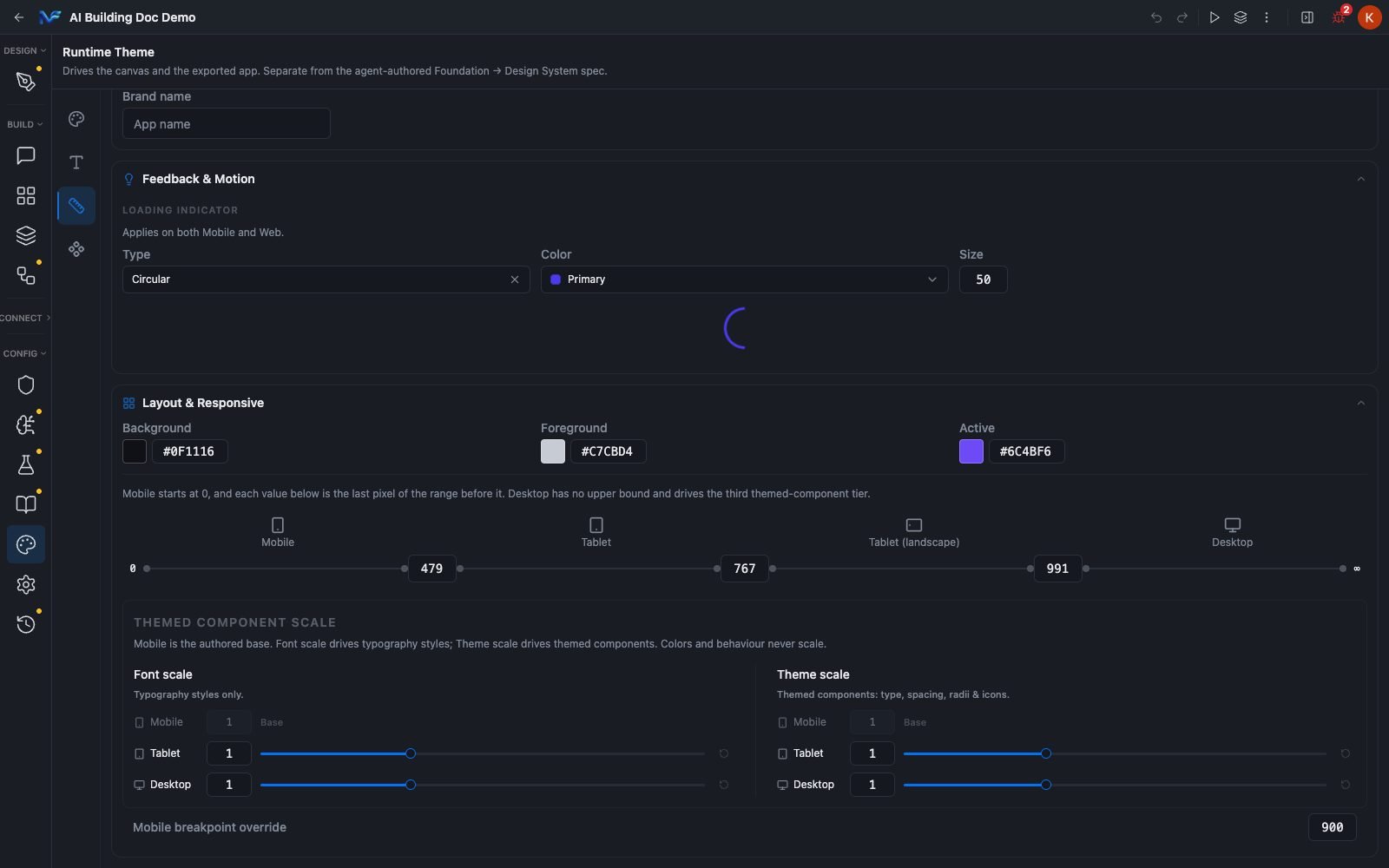This screenshot has width=1389, height=868.
Task: Toggle the side panel layout icon
Action: (1307, 17)
